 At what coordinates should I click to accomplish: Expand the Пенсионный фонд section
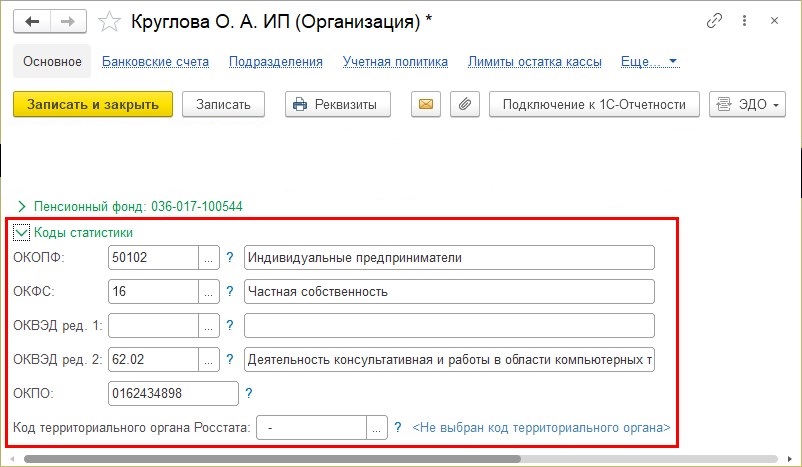pyautogui.click(x=21, y=207)
